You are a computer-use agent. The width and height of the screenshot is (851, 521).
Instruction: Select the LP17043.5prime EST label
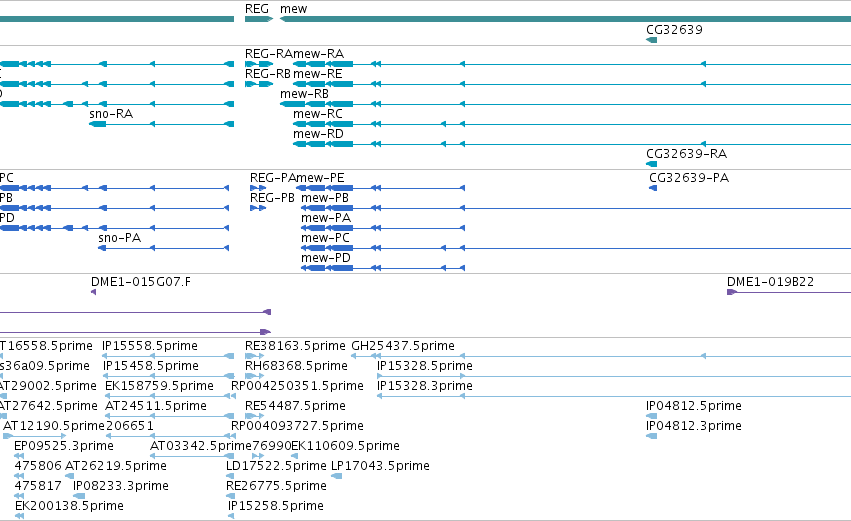point(380,467)
